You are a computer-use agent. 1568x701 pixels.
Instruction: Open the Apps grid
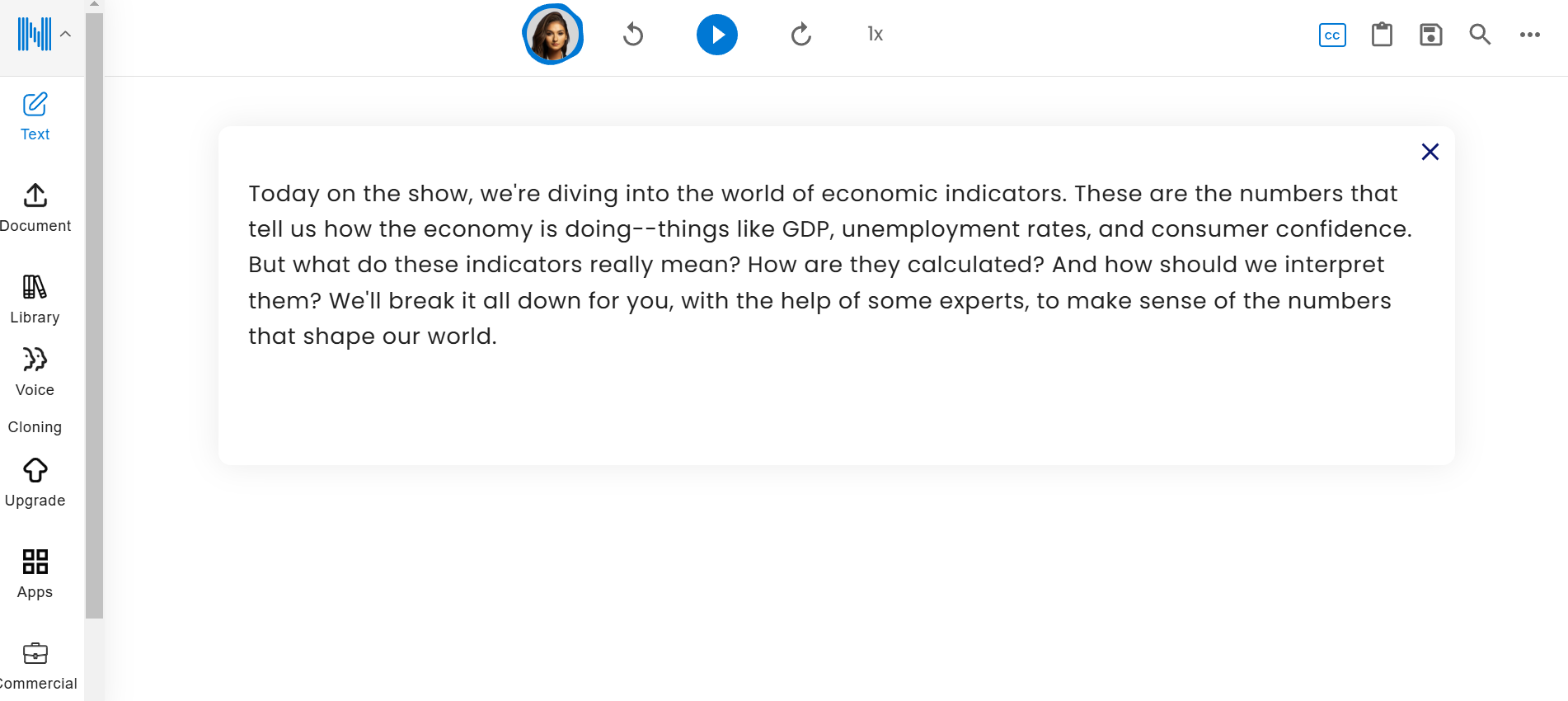click(35, 574)
